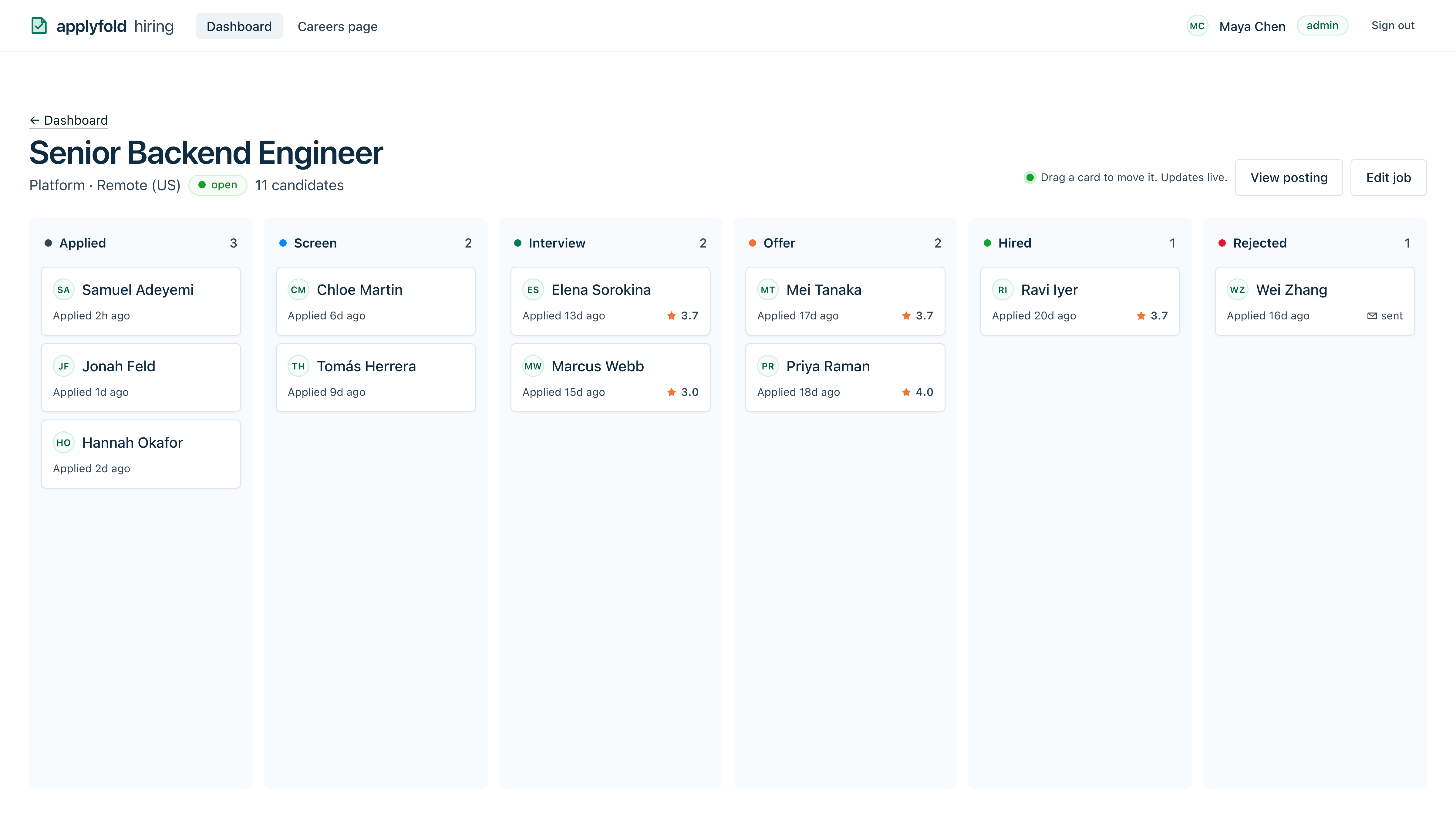This screenshot has width=1456, height=819.
Task: Click Mei Tanaka's star rating 3.7
Action: pyautogui.click(x=917, y=315)
